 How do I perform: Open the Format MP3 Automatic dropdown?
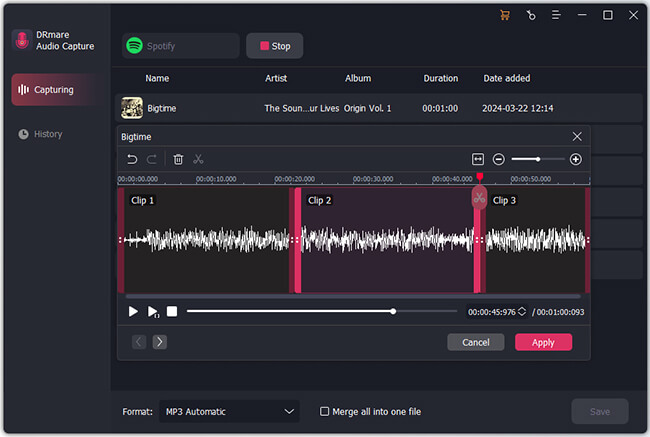tap(229, 411)
